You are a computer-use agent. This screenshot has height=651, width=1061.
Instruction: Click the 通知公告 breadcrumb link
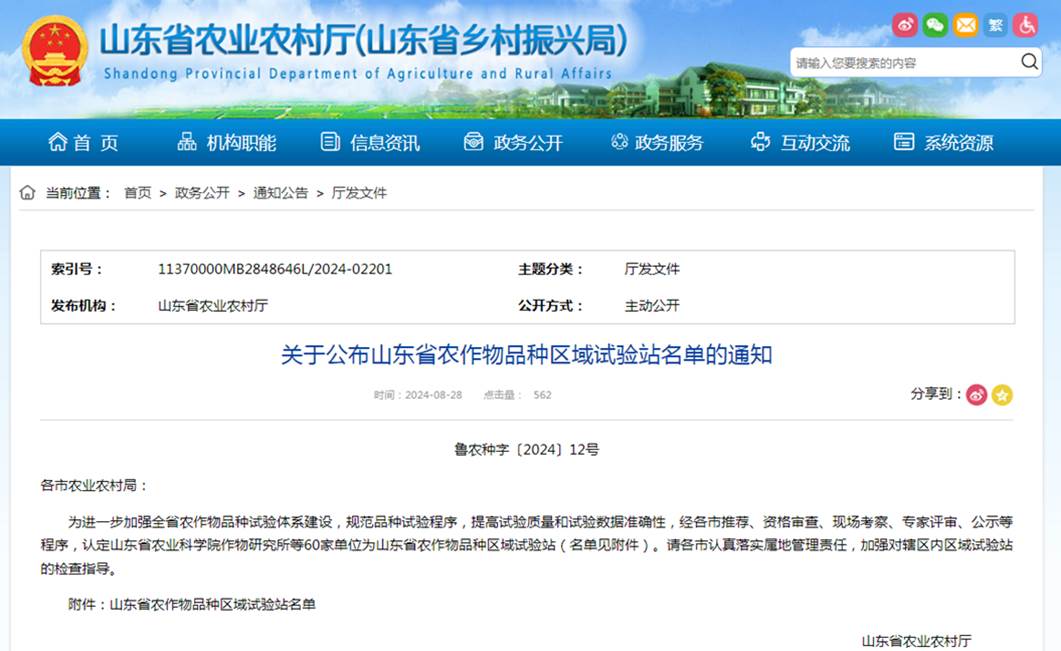(x=280, y=193)
